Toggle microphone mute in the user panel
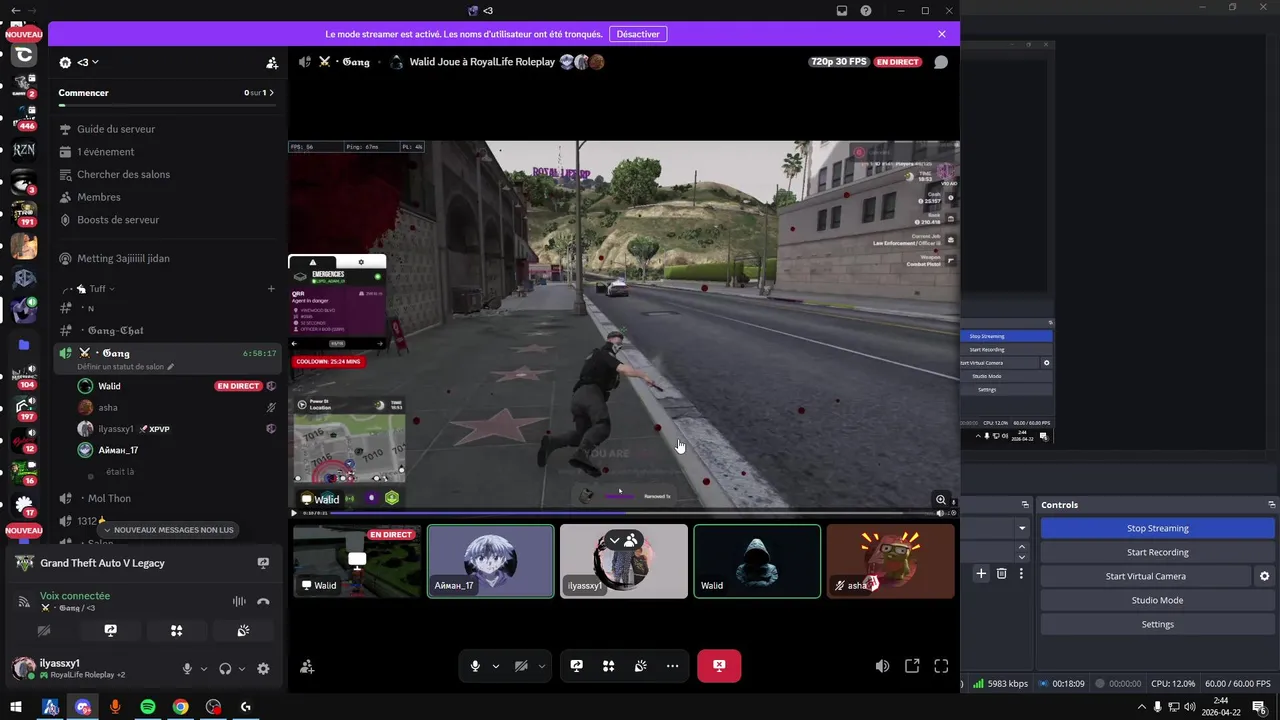The width and height of the screenshot is (1280, 720). tap(187, 669)
